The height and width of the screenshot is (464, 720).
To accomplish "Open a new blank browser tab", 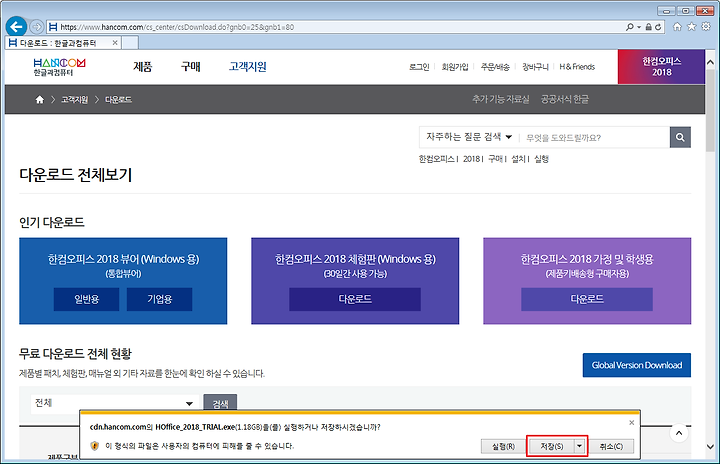I will 130,43.
